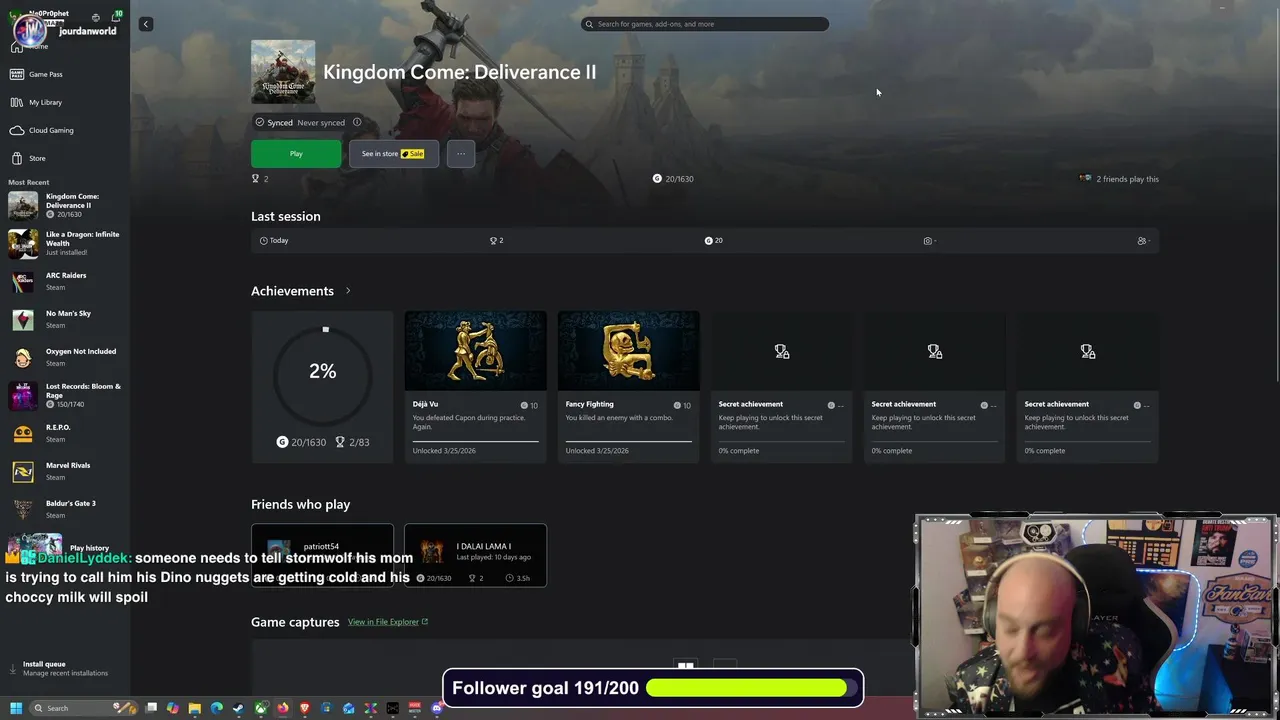Expand Achievements with the chevron arrow
This screenshot has width=1280, height=720.
(x=348, y=291)
